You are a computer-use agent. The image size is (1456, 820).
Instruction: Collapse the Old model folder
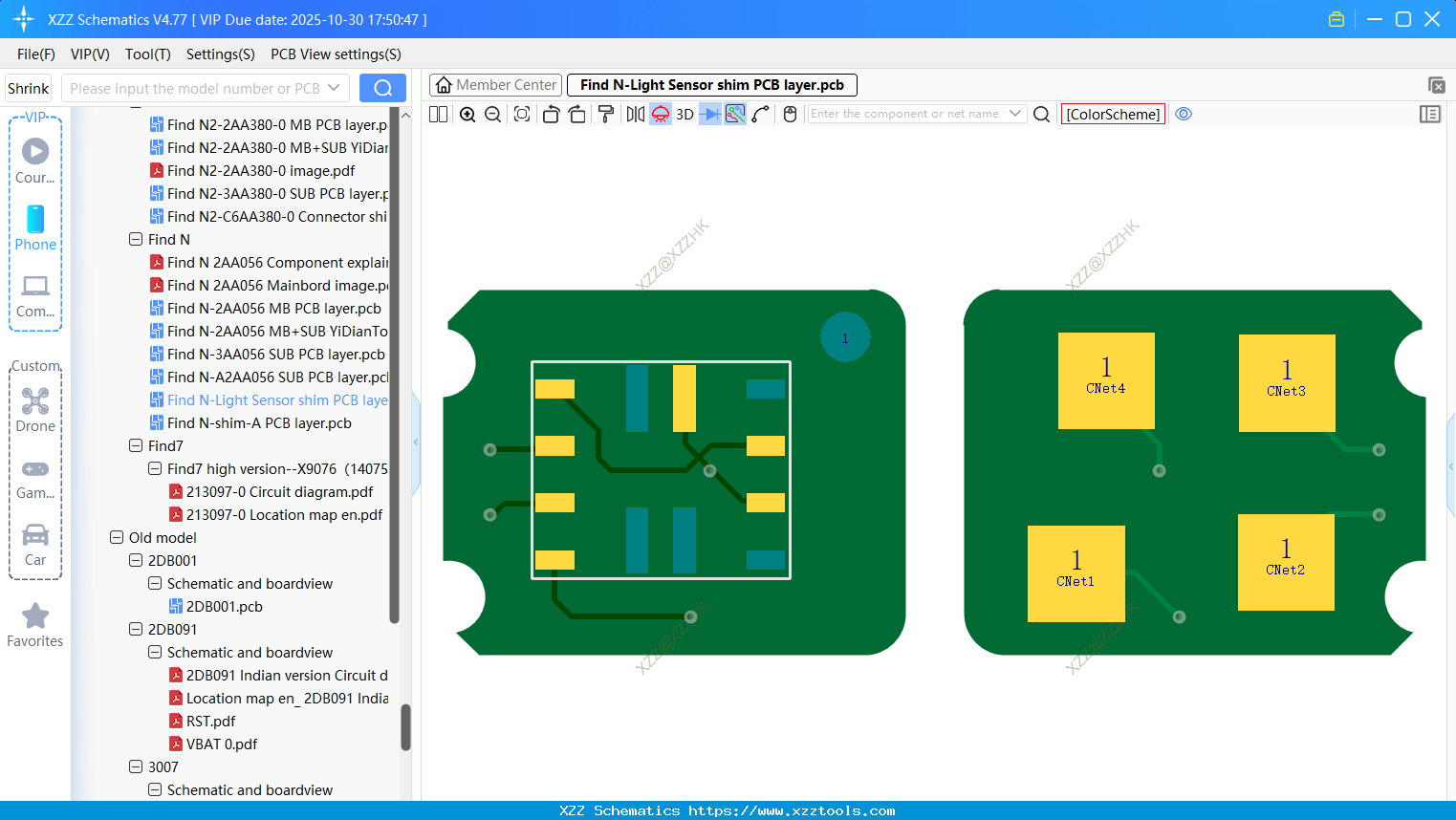[116, 537]
